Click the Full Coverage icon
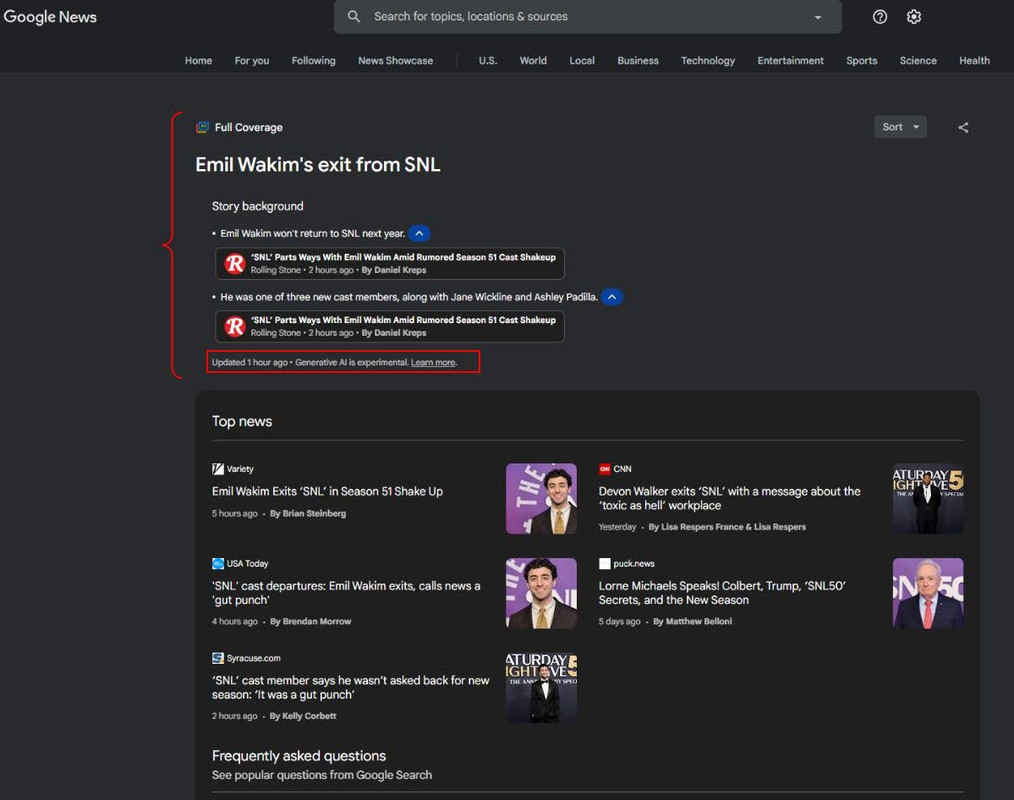The height and width of the screenshot is (800, 1014). coord(202,127)
